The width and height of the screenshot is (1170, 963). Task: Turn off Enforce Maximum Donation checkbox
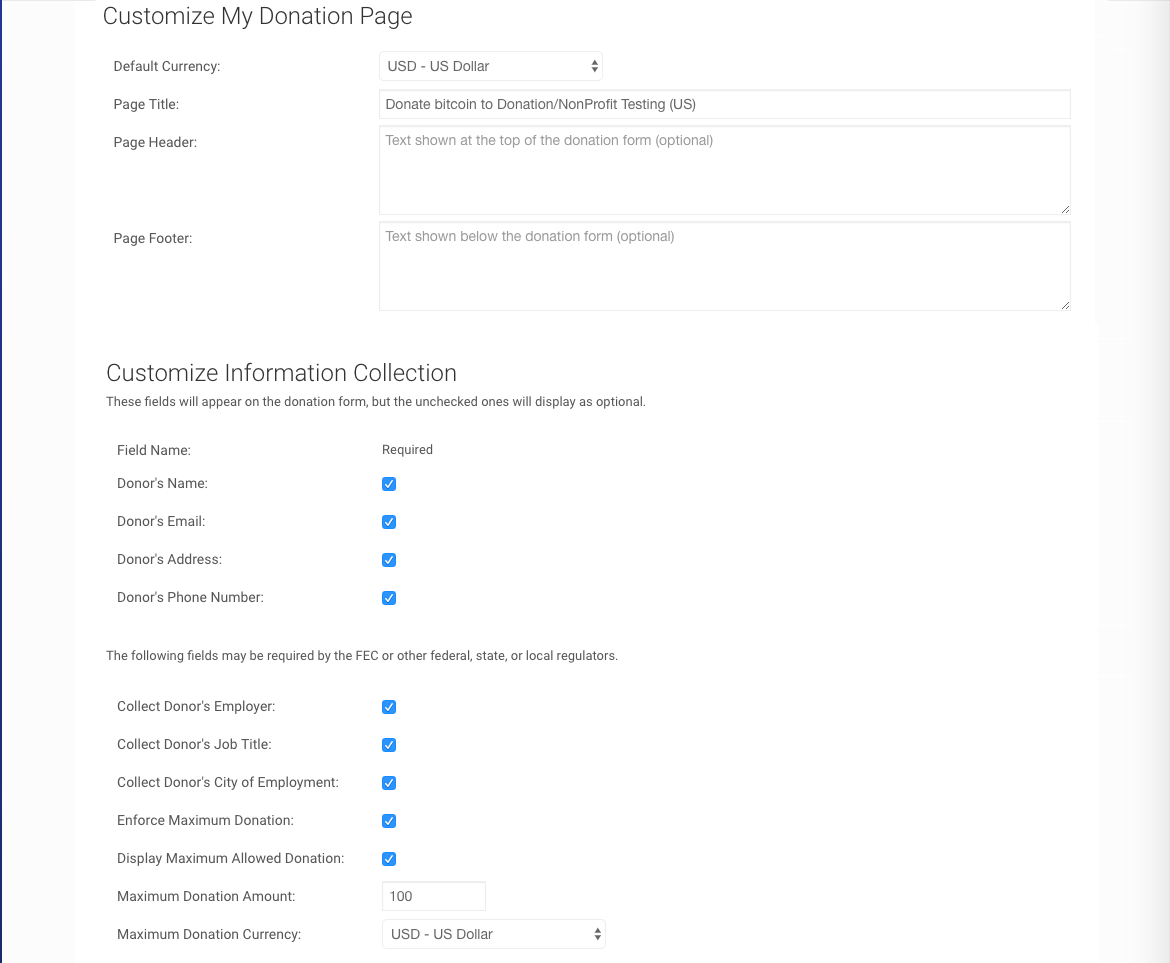389,821
